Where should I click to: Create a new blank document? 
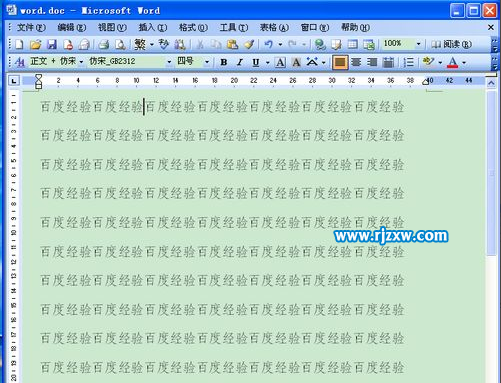[19, 44]
